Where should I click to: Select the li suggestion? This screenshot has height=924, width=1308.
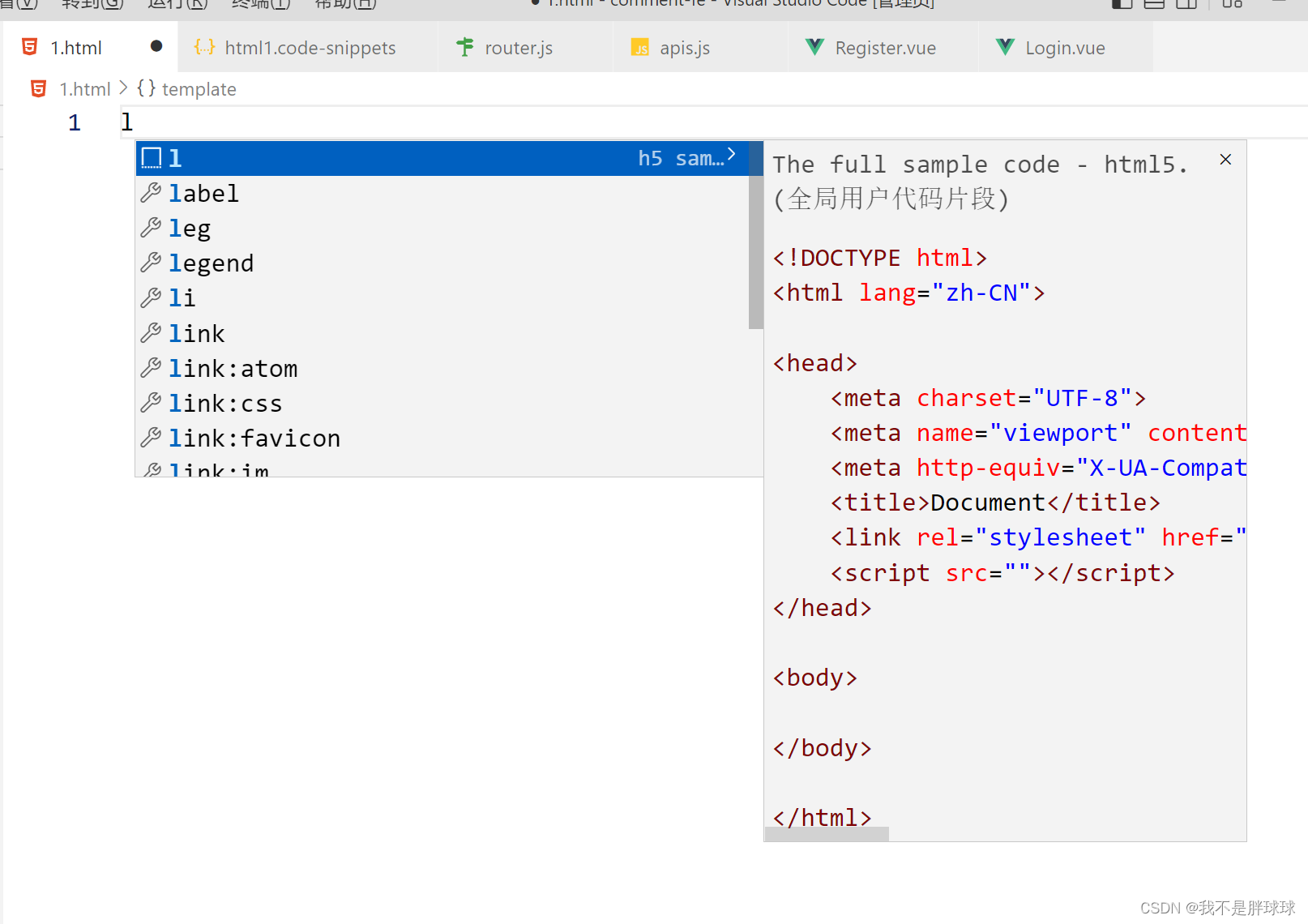[x=442, y=298]
